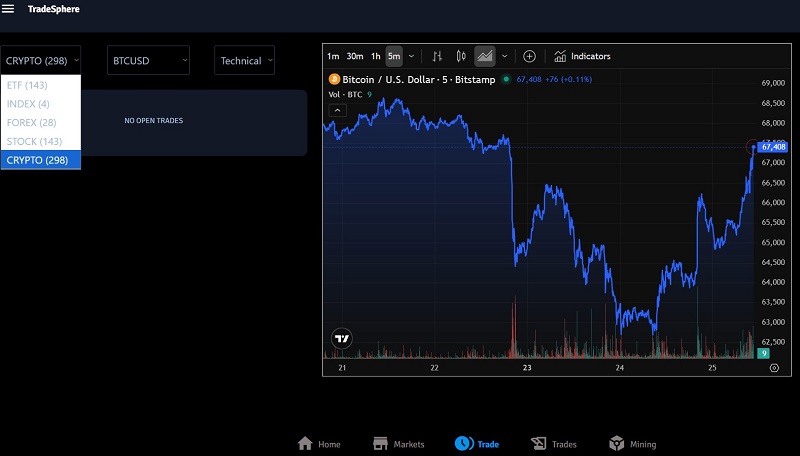Click the TradingView logo on chart
The width and height of the screenshot is (800, 456).
[x=342, y=338]
